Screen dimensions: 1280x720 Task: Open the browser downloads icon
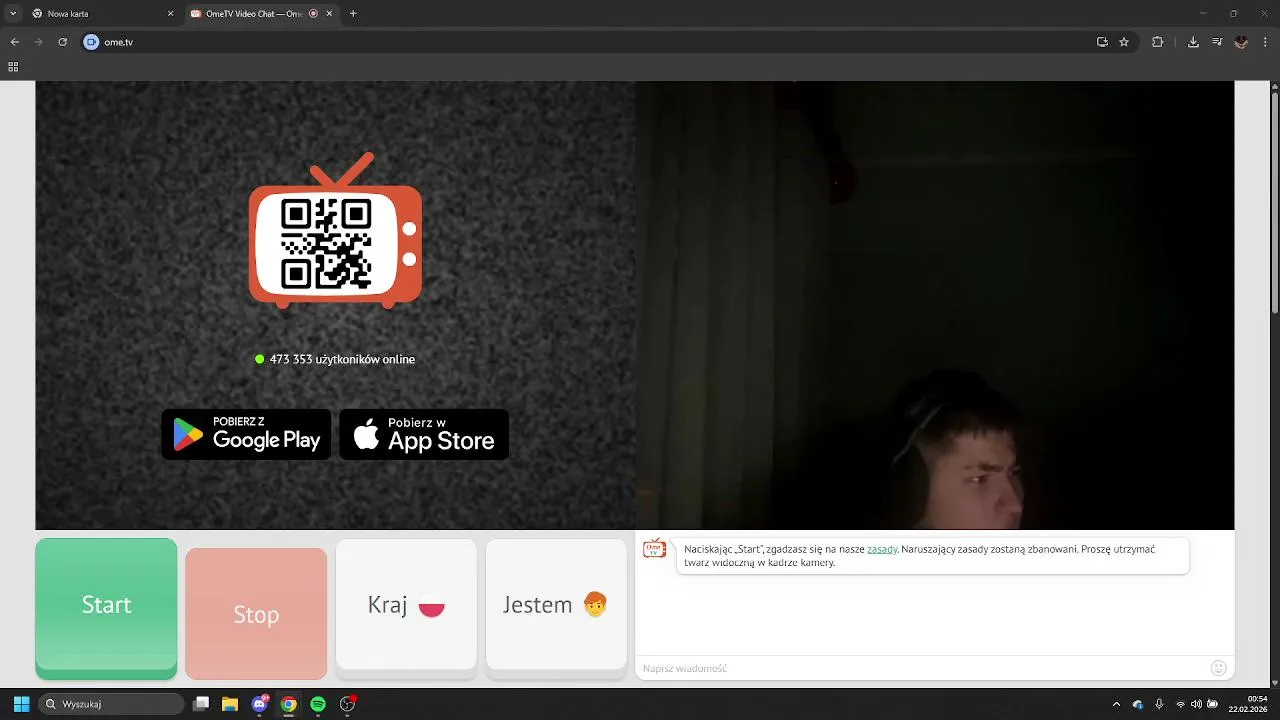(1193, 42)
